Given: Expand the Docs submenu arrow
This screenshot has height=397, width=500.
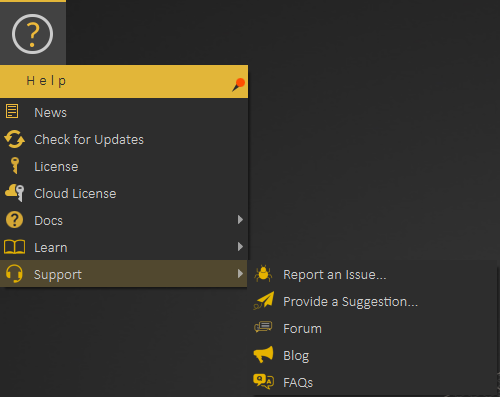Looking at the screenshot, I should (x=240, y=220).
